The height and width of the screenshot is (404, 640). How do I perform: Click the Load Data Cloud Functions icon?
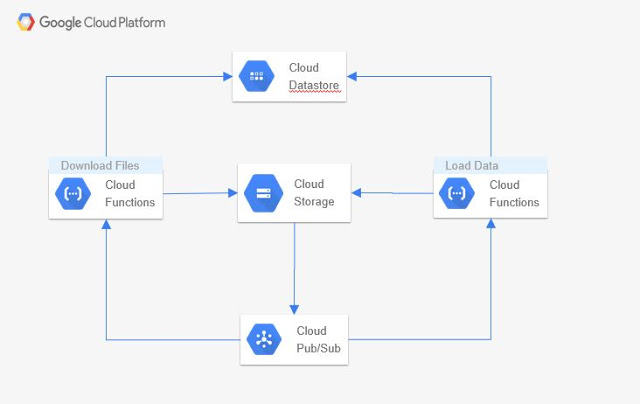pos(457,193)
